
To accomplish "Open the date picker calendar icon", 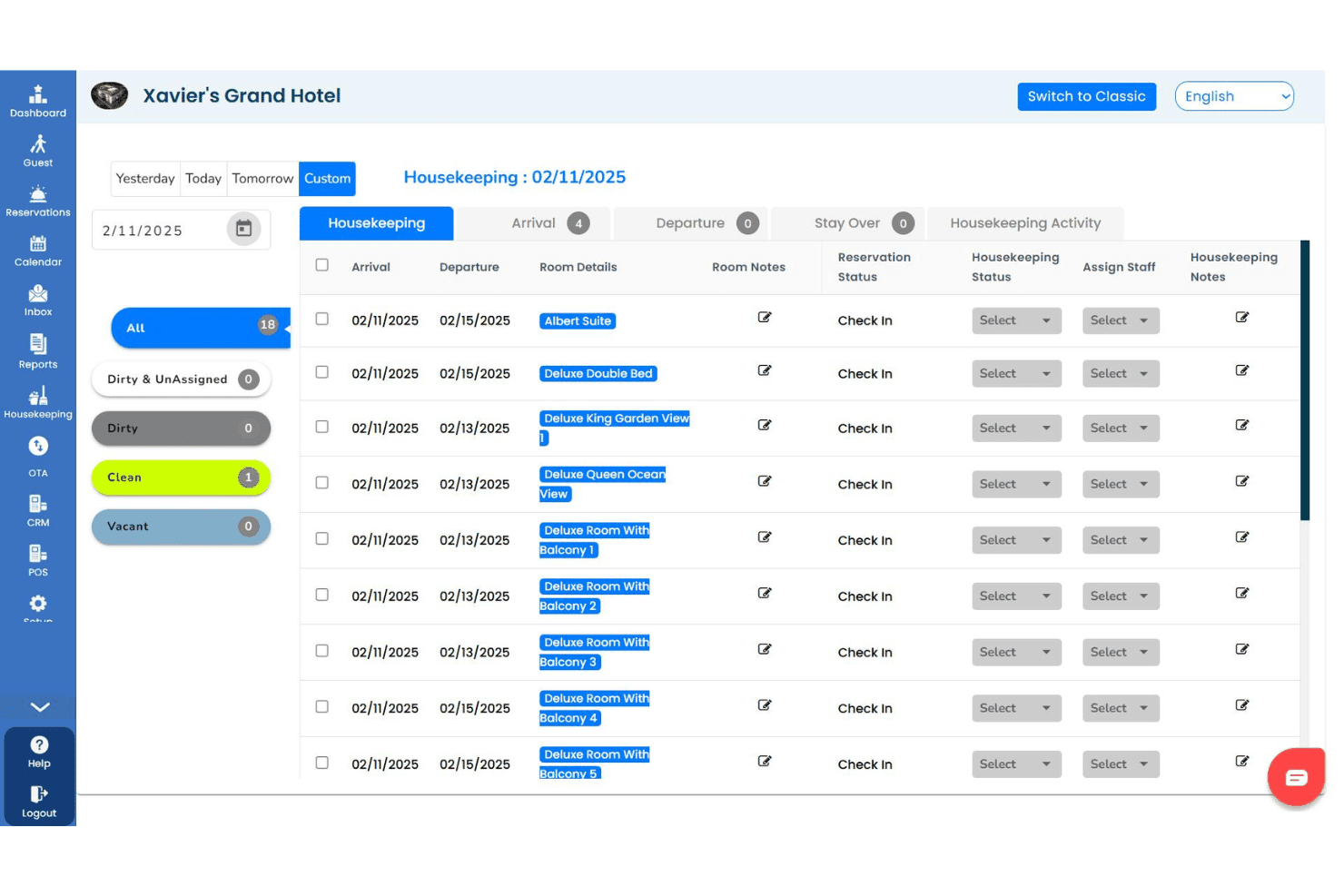I will (243, 229).
